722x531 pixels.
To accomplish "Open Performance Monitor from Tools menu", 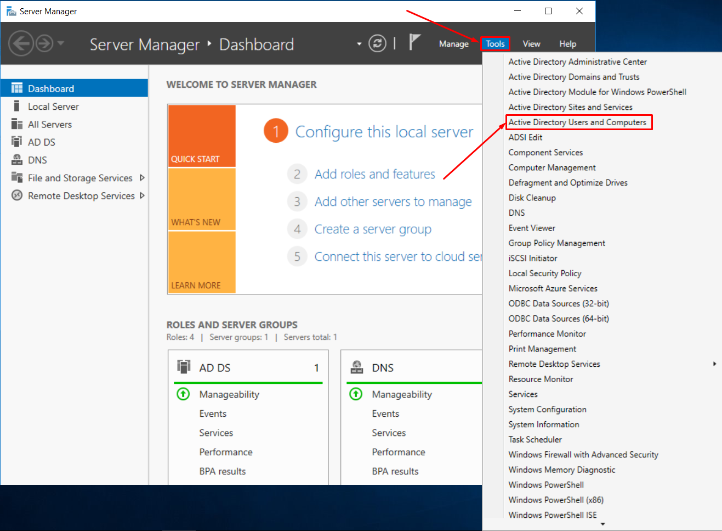I will click(x=547, y=334).
